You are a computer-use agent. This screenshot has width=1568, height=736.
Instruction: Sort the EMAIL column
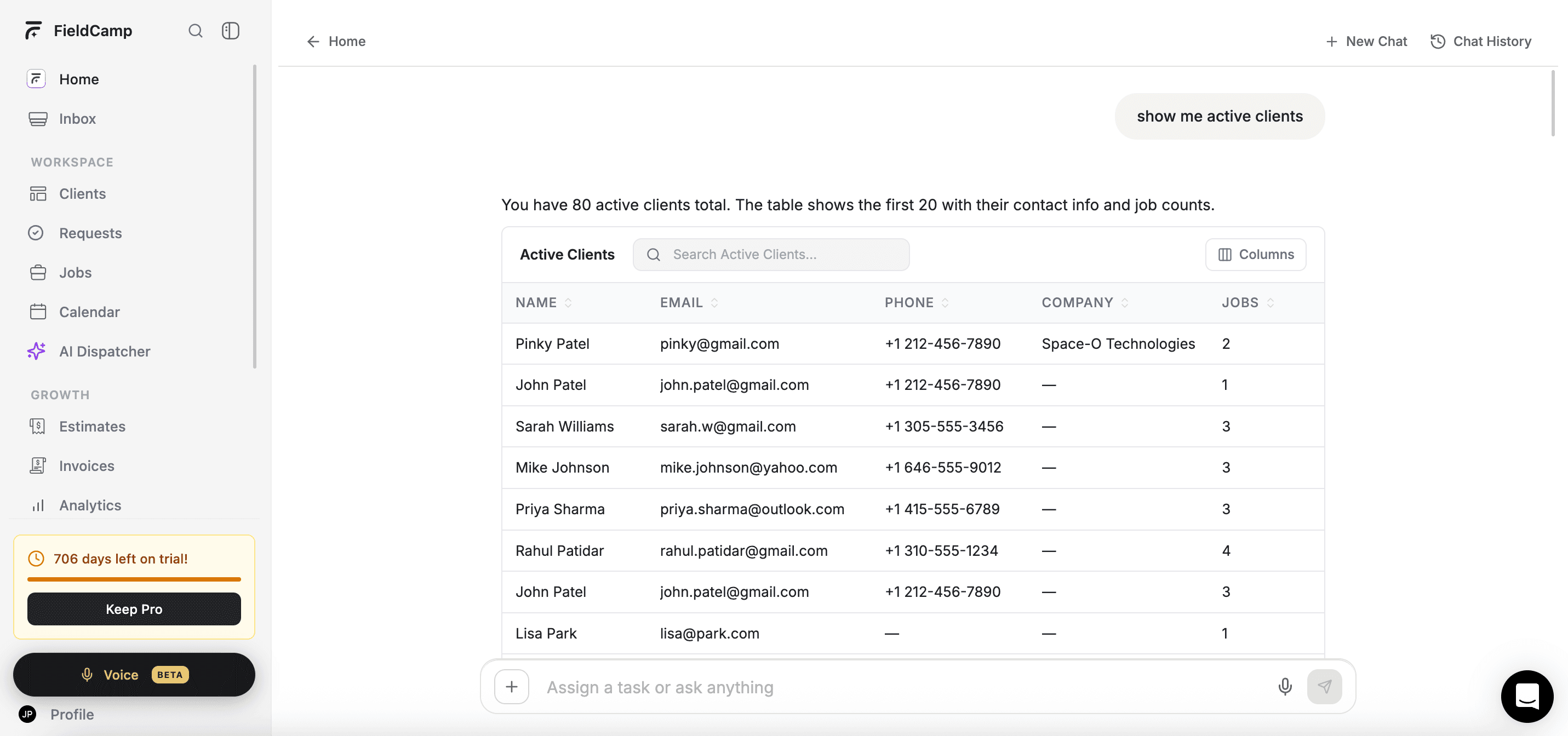pos(714,302)
